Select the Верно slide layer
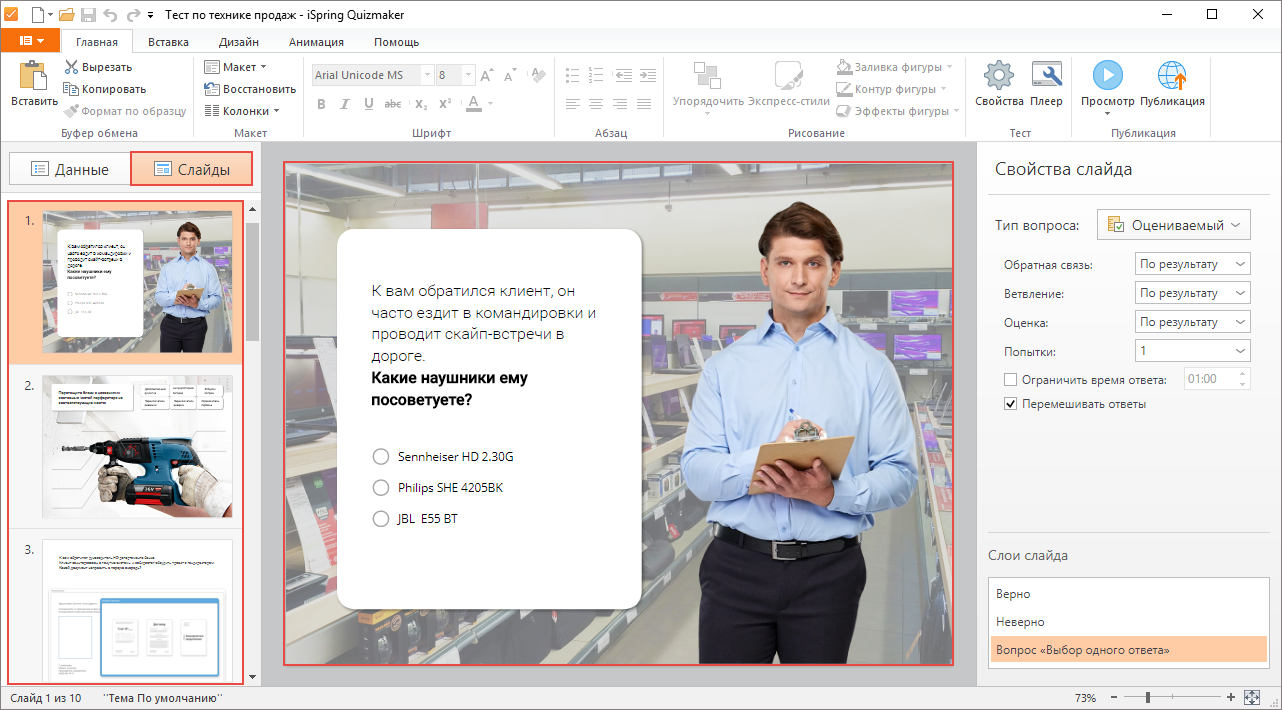This screenshot has width=1282, height=710. tap(1127, 594)
